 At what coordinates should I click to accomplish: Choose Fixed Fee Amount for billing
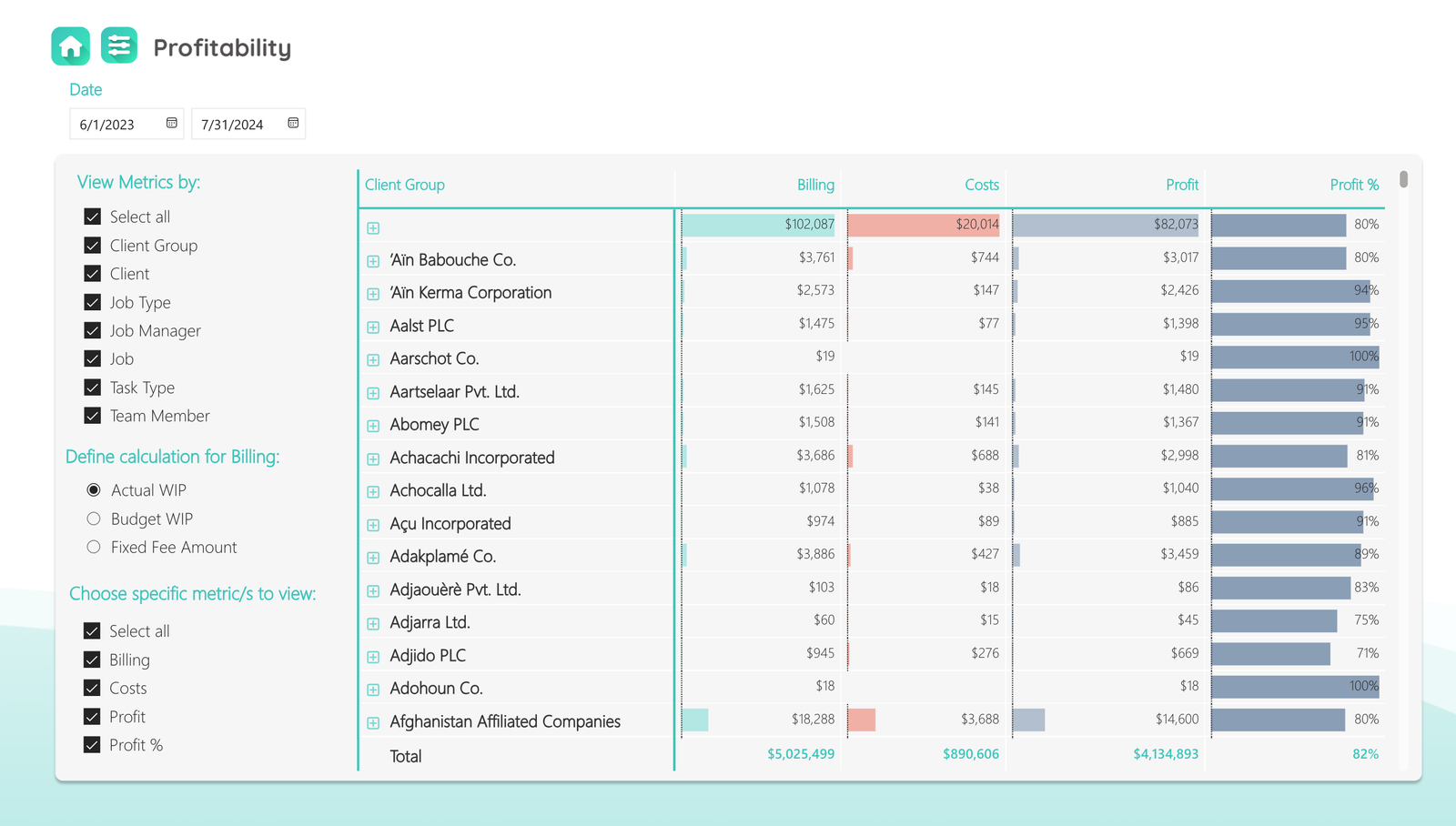click(94, 547)
